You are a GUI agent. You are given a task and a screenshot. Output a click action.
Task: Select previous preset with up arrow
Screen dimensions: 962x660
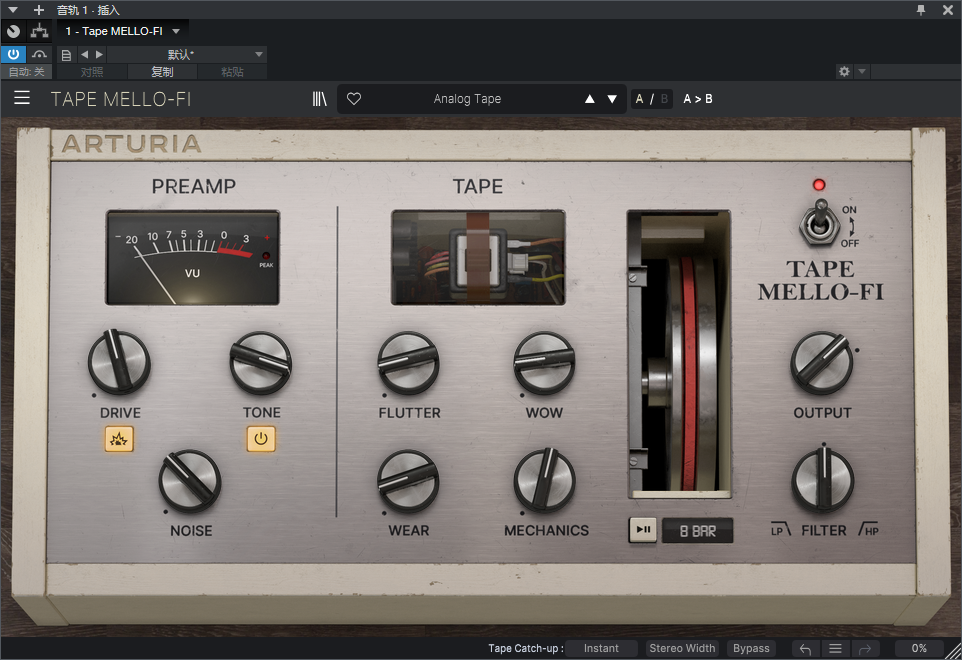[x=590, y=99]
